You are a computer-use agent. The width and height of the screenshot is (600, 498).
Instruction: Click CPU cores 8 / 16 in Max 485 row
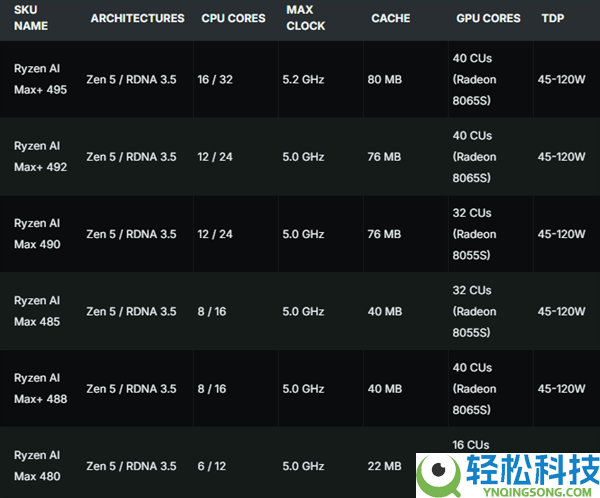(x=212, y=311)
